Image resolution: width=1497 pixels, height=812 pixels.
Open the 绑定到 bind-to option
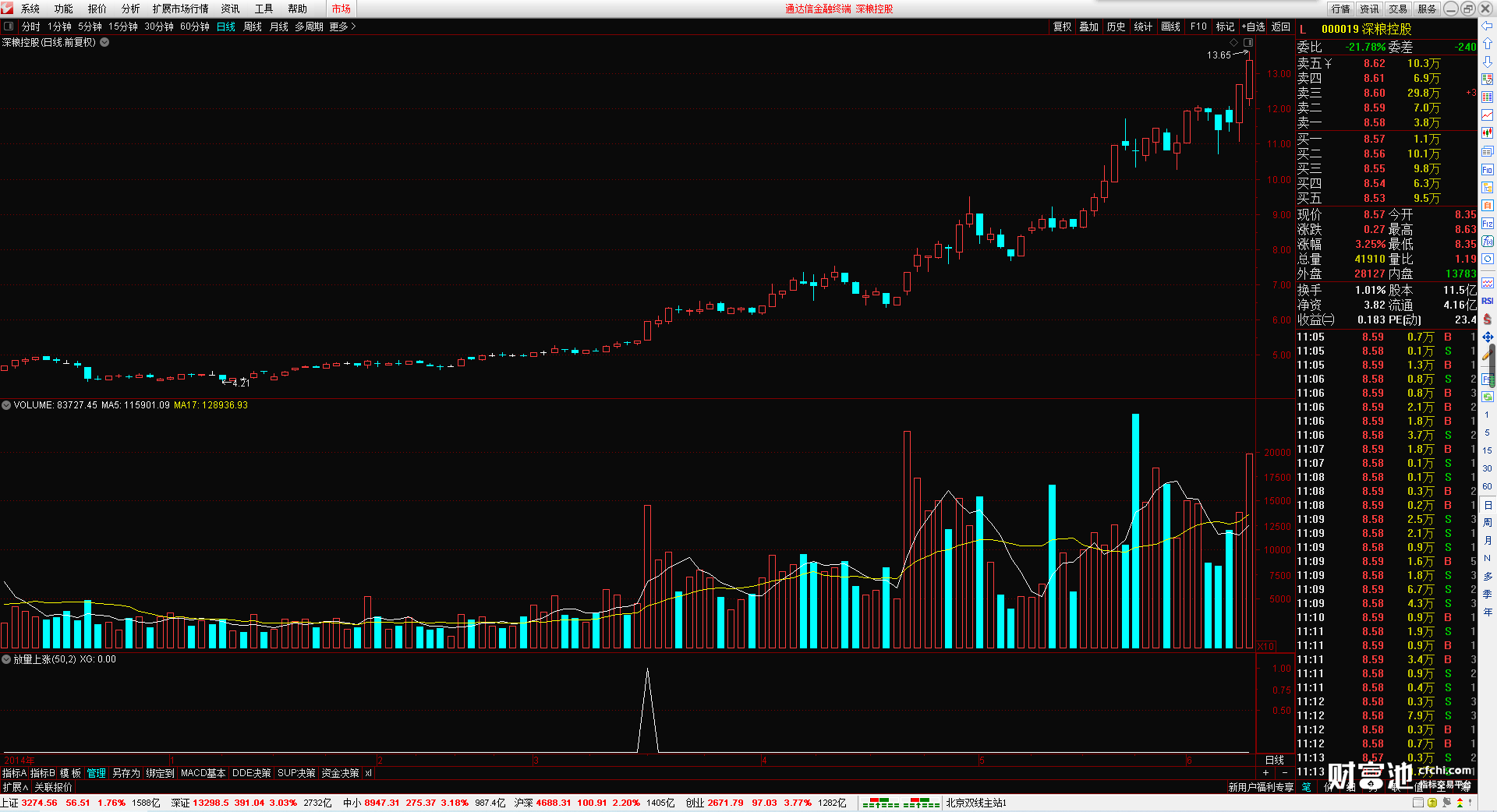[160, 773]
